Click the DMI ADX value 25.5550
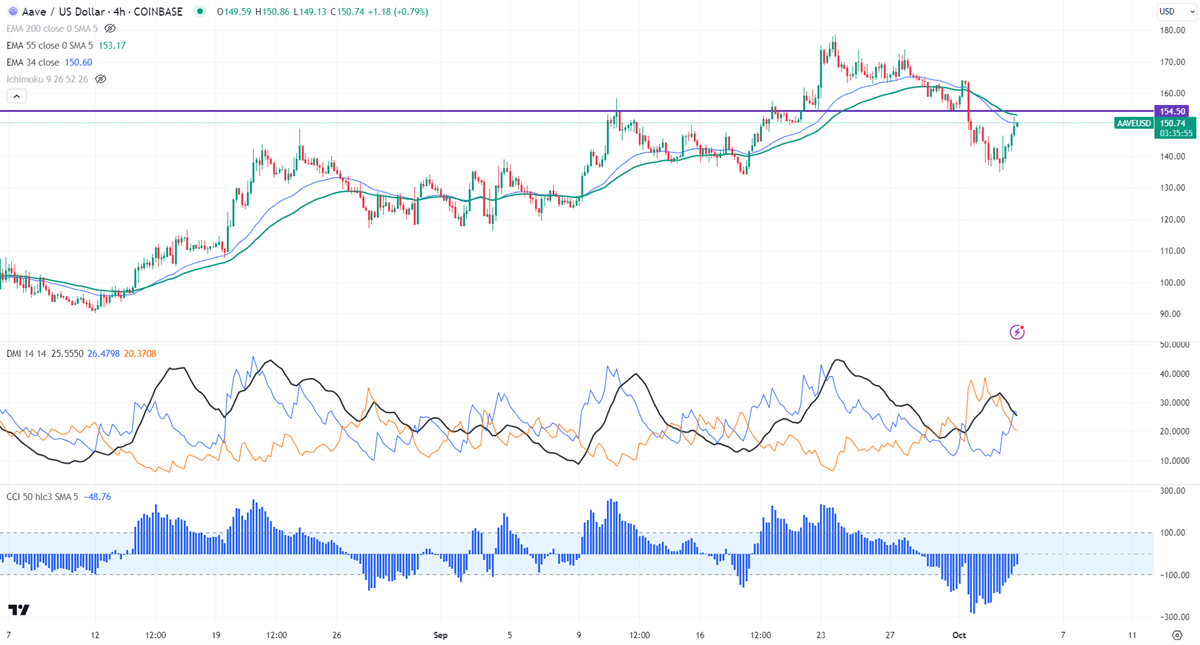The width and height of the screenshot is (1200, 645). [x=65, y=353]
